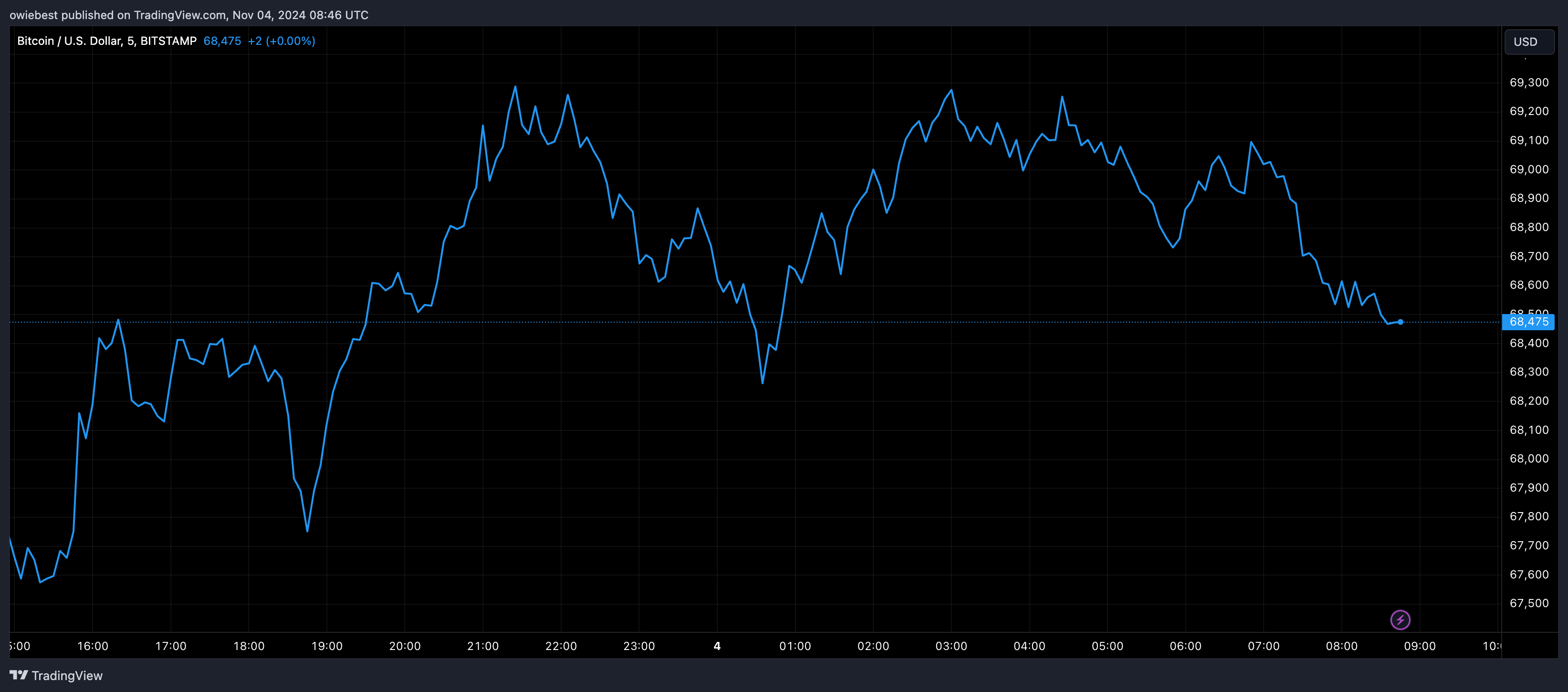The height and width of the screenshot is (692, 1568).
Task: Click the 04:00 time axis label
Action: click(x=1029, y=646)
